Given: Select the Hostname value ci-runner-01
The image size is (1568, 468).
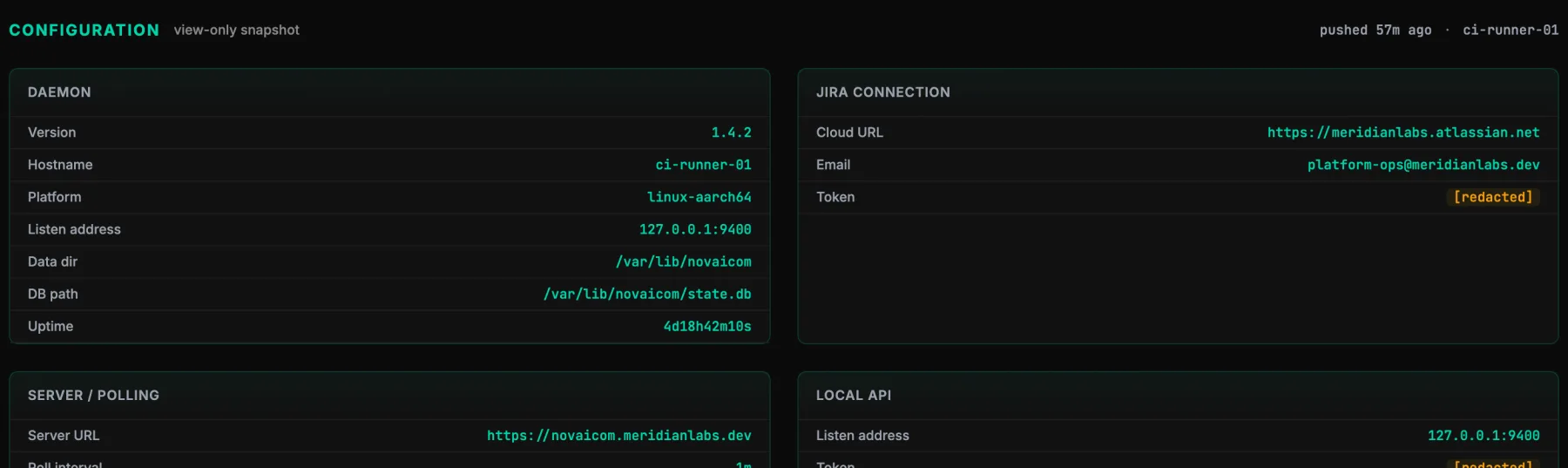Looking at the screenshot, I should (703, 165).
